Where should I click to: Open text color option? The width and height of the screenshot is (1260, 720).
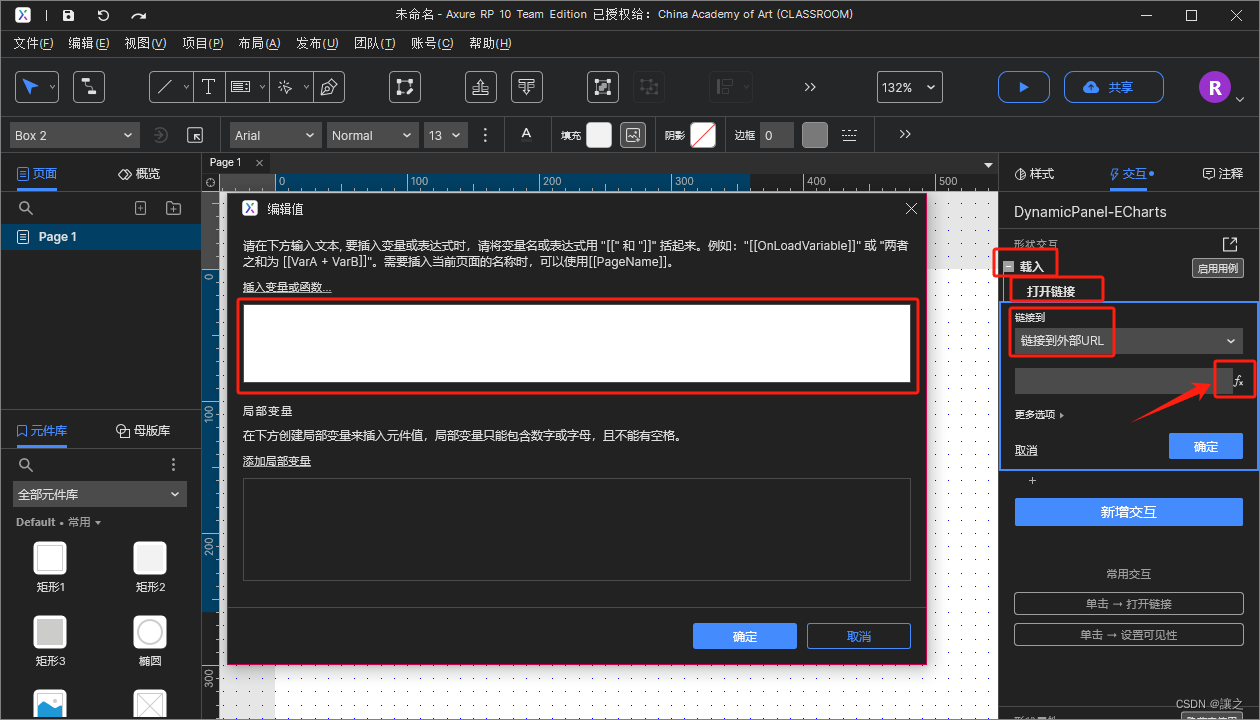click(x=526, y=134)
